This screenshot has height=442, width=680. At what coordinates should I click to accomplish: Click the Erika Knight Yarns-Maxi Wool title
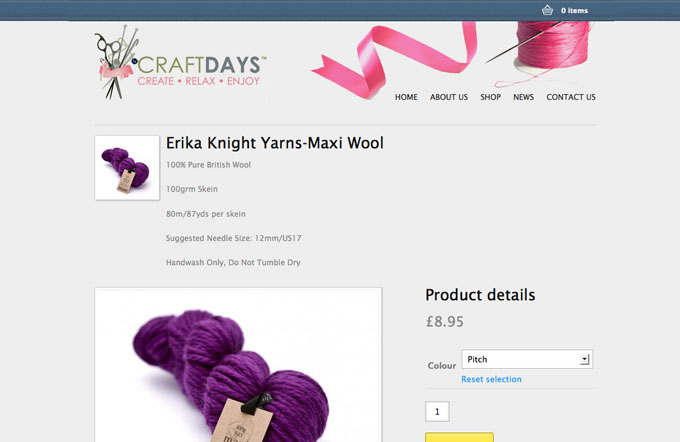pos(275,143)
